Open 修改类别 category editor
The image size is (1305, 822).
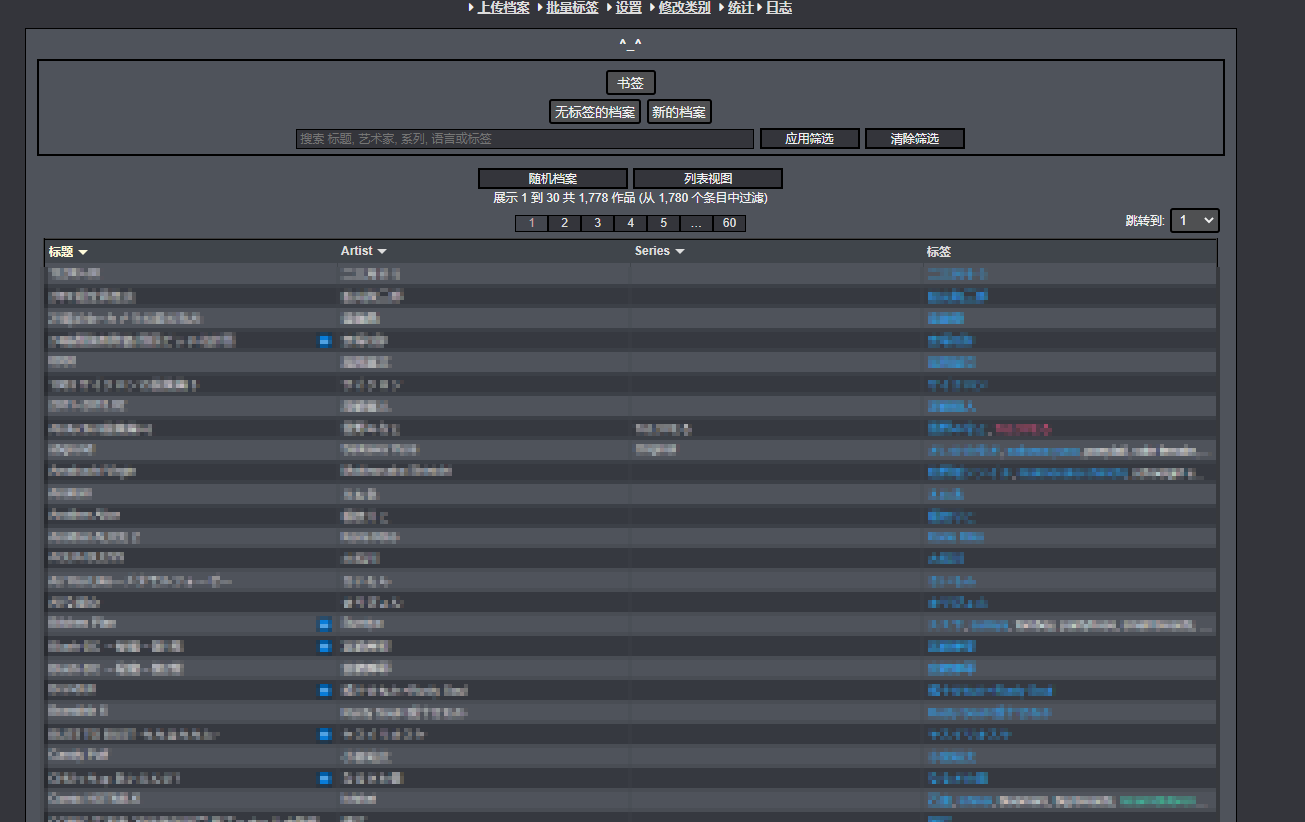click(x=684, y=7)
